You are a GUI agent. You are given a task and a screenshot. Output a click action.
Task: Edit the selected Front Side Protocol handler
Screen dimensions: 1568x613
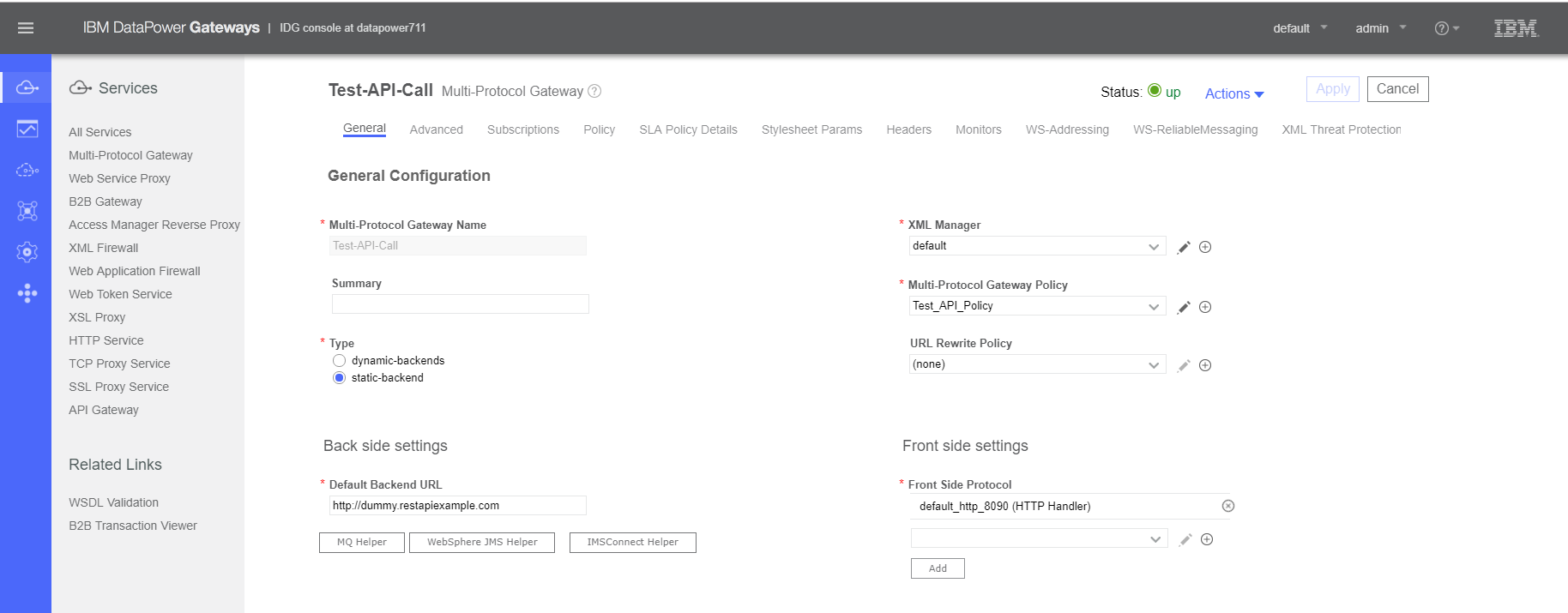(1185, 539)
